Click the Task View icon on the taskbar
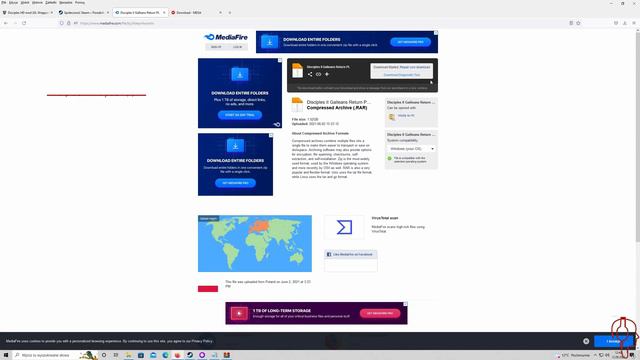 pyautogui.click(x=116, y=355)
